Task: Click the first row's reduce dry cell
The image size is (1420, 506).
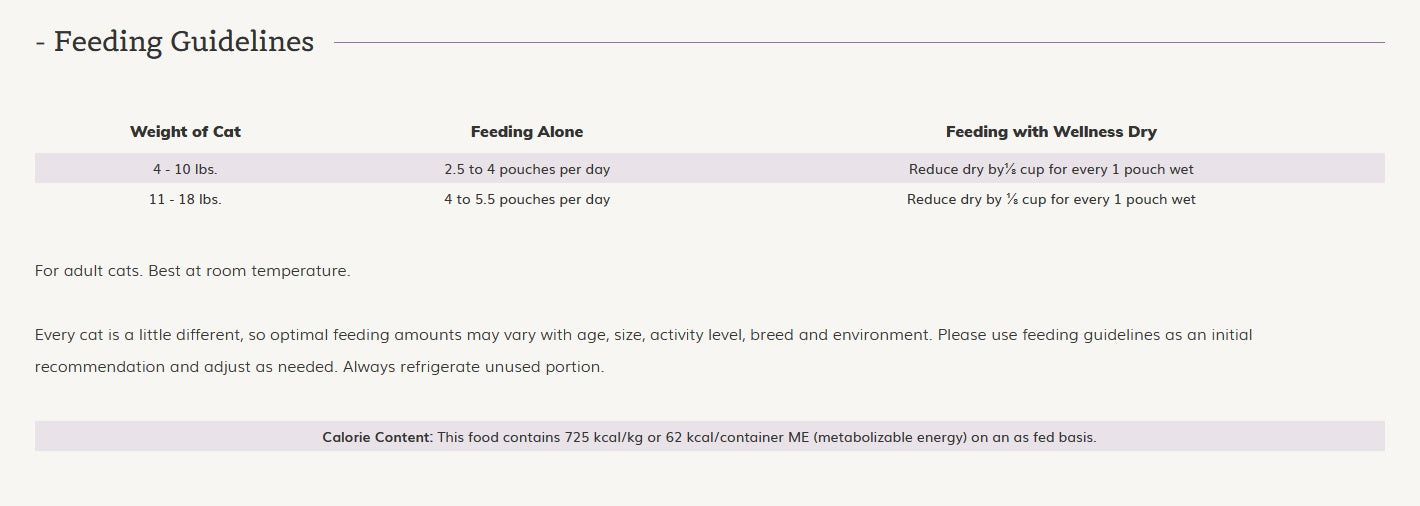Action: tap(1051, 170)
